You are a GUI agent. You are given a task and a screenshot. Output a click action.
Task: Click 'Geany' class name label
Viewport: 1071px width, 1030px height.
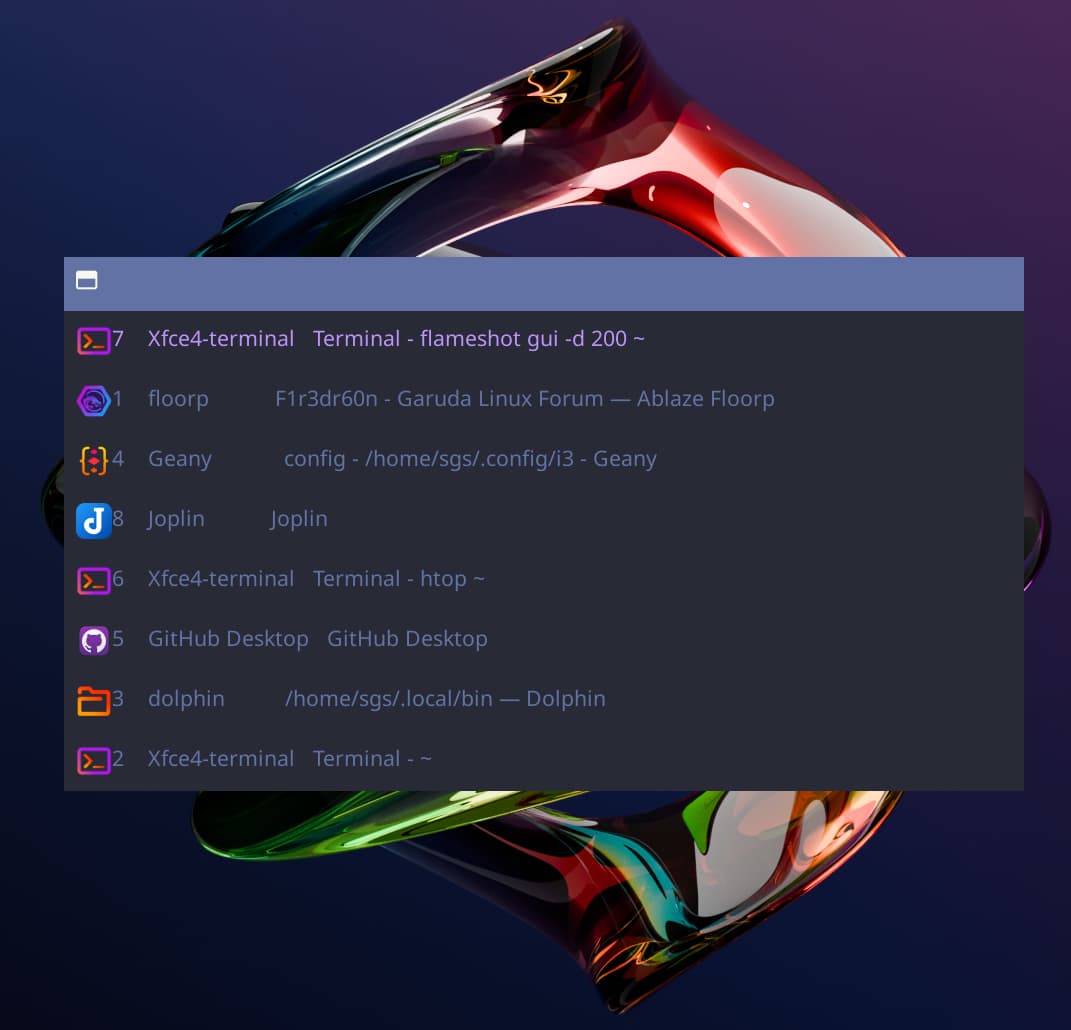pos(180,460)
